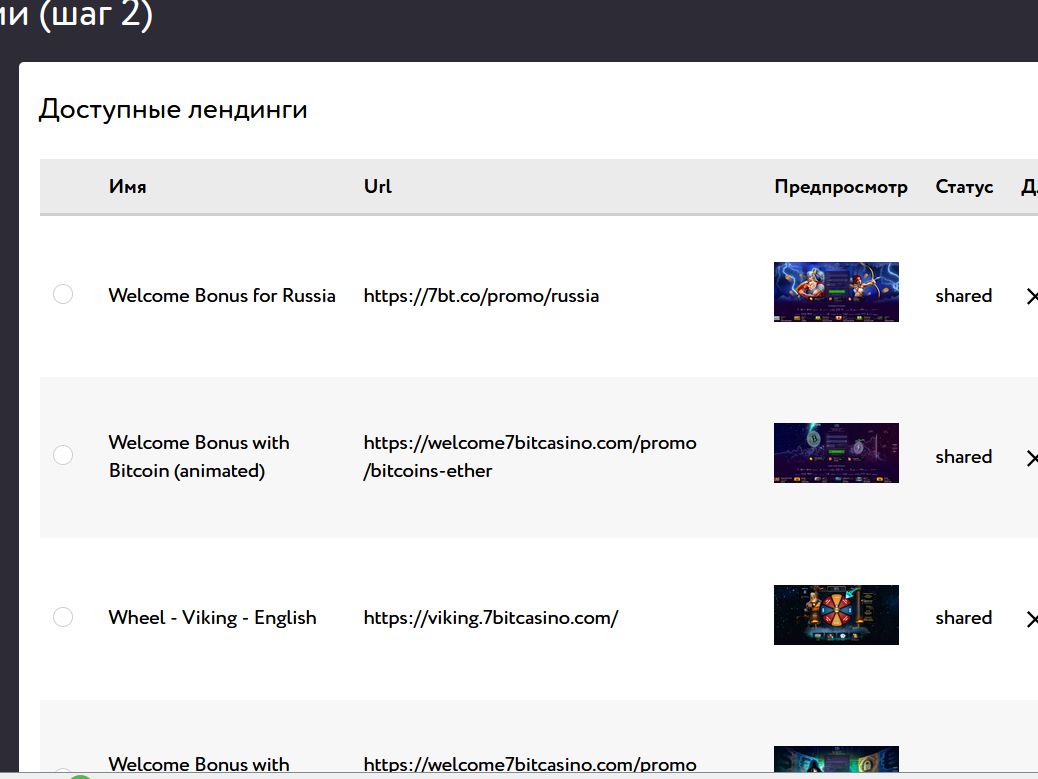Viewport: 1038px width, 779px height.
Task: Open the preview thumbnail for Welcome Bonus for Russia
Action: (x=836, y=292)
